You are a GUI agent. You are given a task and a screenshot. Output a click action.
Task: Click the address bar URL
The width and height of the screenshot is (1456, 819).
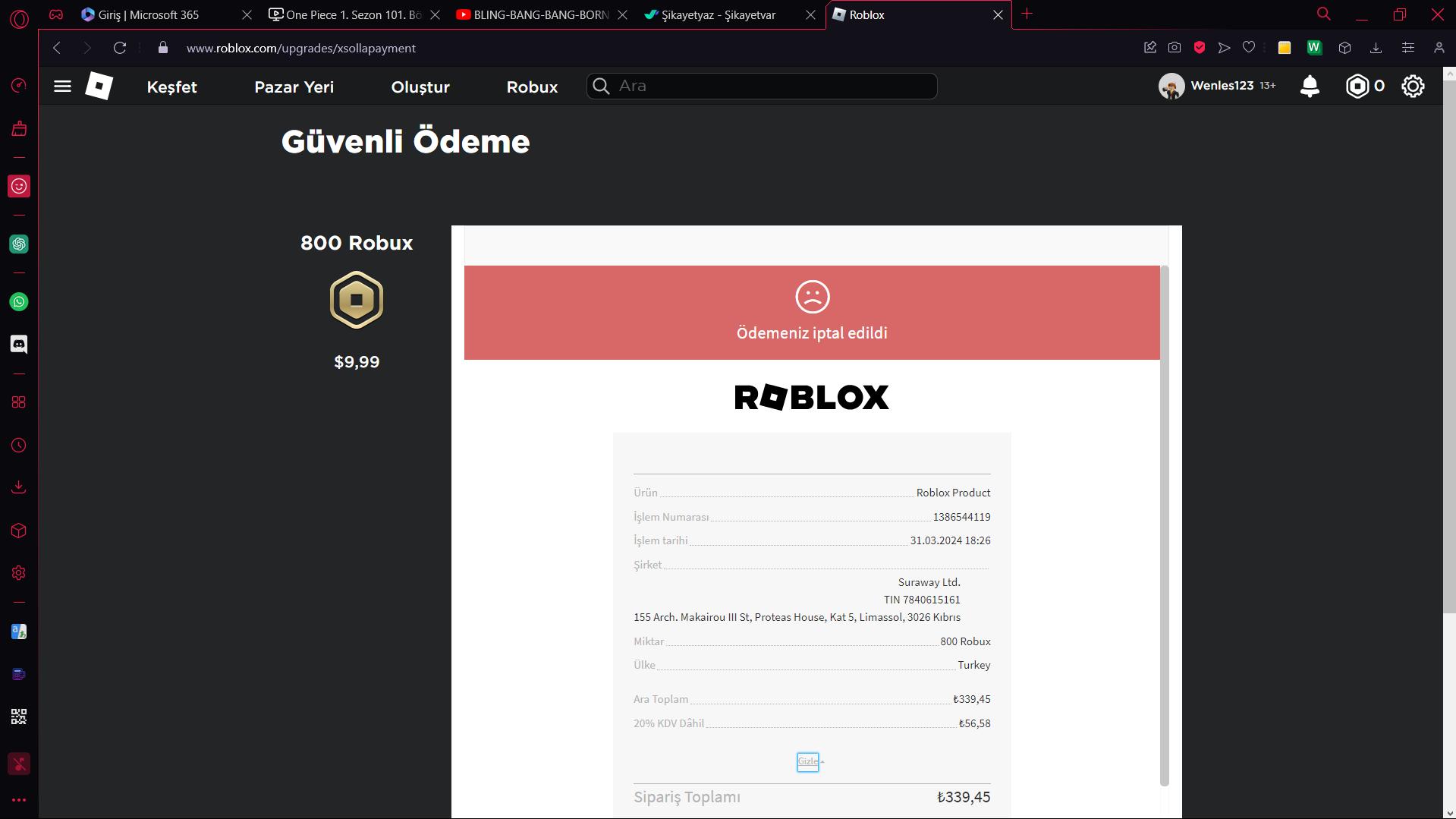click(301, 48)
